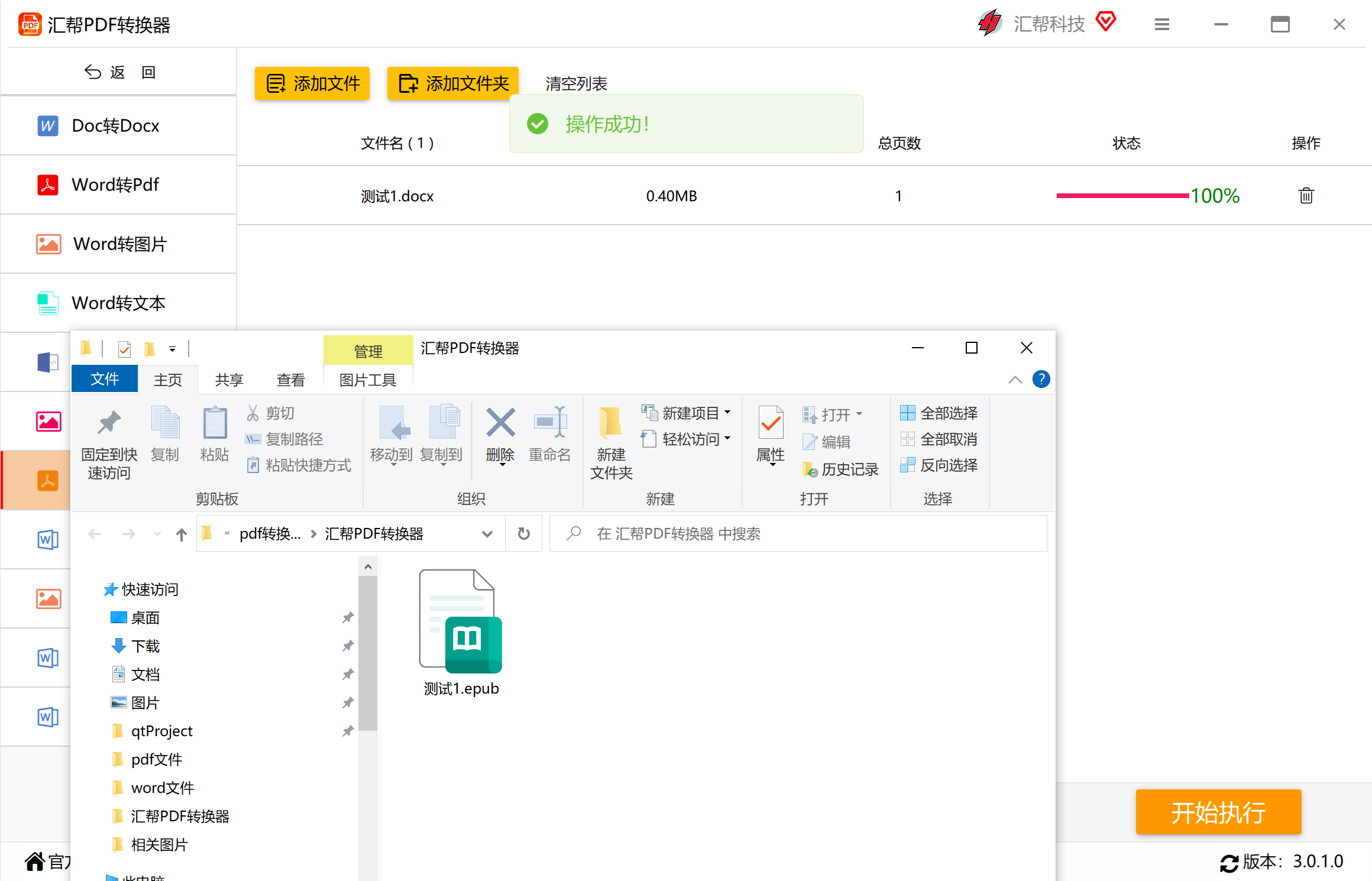Open the 文件 tab in Explorer
Image resolution: width=1372 pixels, height=881 pixels.
pos(105,379)
